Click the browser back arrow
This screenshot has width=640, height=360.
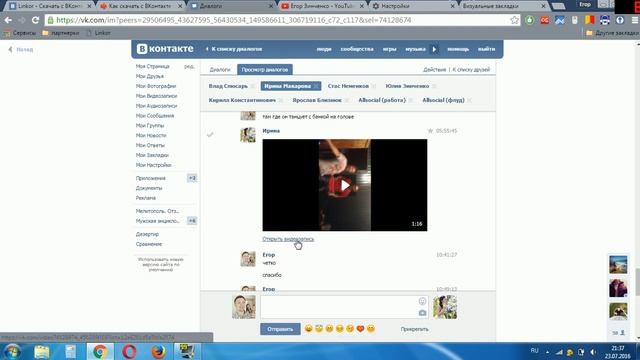(x=8, y=20)
